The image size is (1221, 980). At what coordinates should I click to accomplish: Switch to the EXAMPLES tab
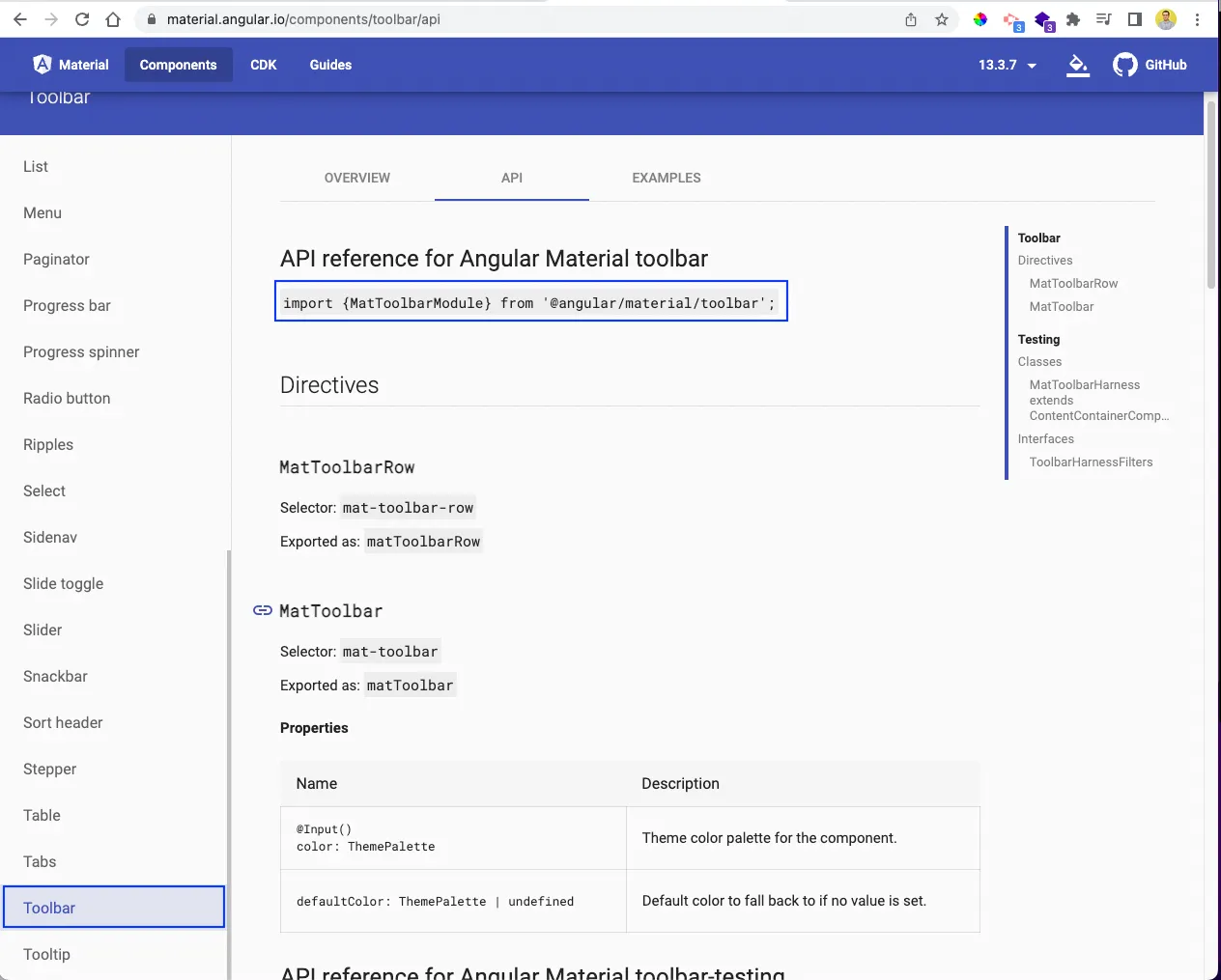click(667, 178)
